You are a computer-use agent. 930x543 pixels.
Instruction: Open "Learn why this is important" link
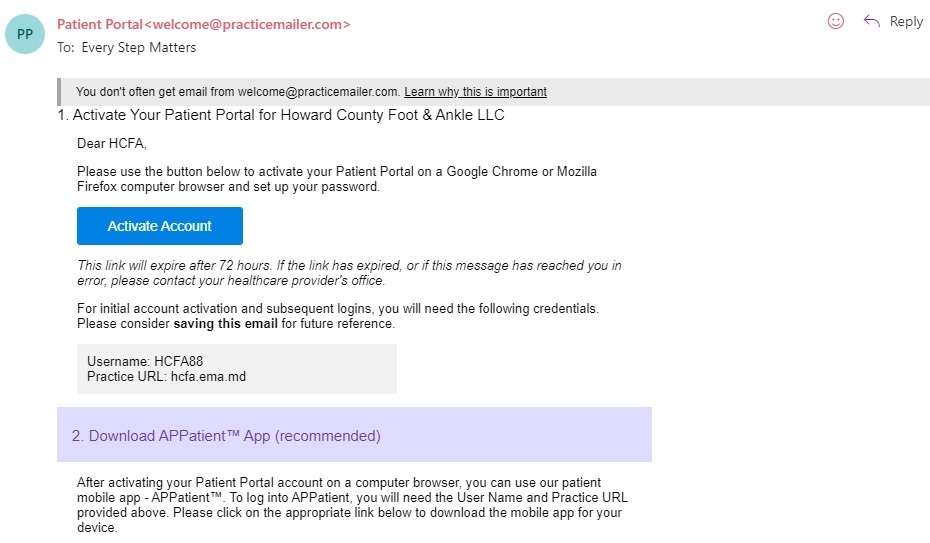tap(475, 92)
